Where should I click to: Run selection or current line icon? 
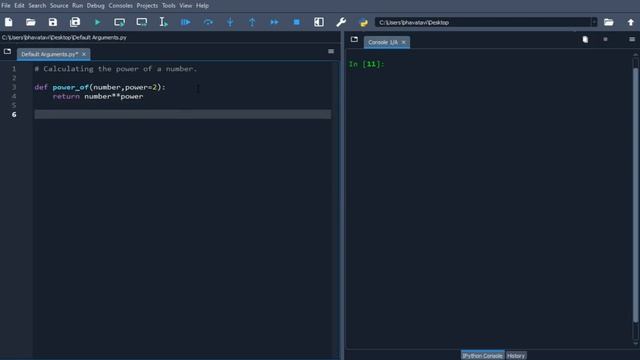(163, 22)
